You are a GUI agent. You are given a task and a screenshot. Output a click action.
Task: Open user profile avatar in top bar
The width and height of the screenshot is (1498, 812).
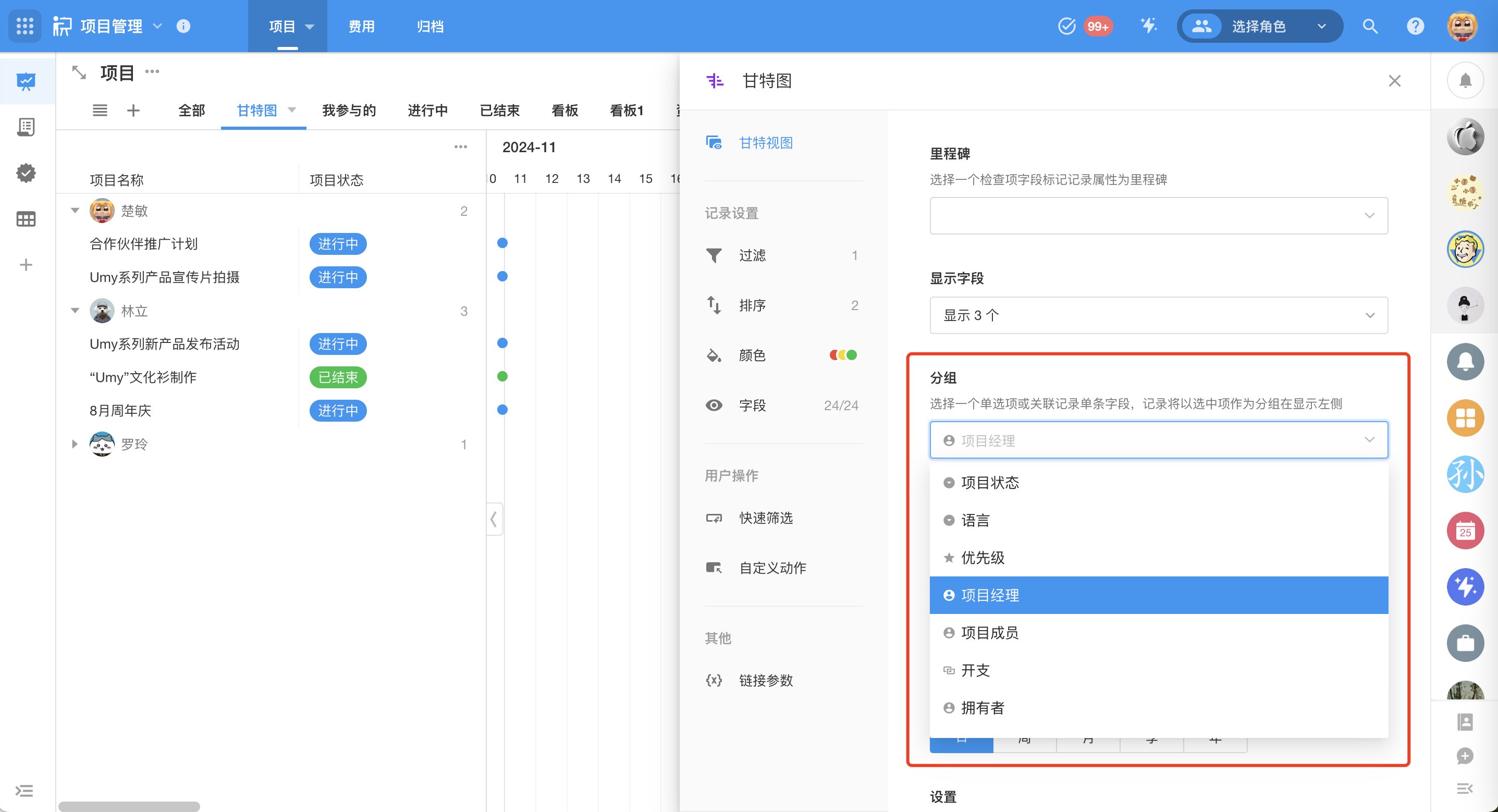[1462, 26]
